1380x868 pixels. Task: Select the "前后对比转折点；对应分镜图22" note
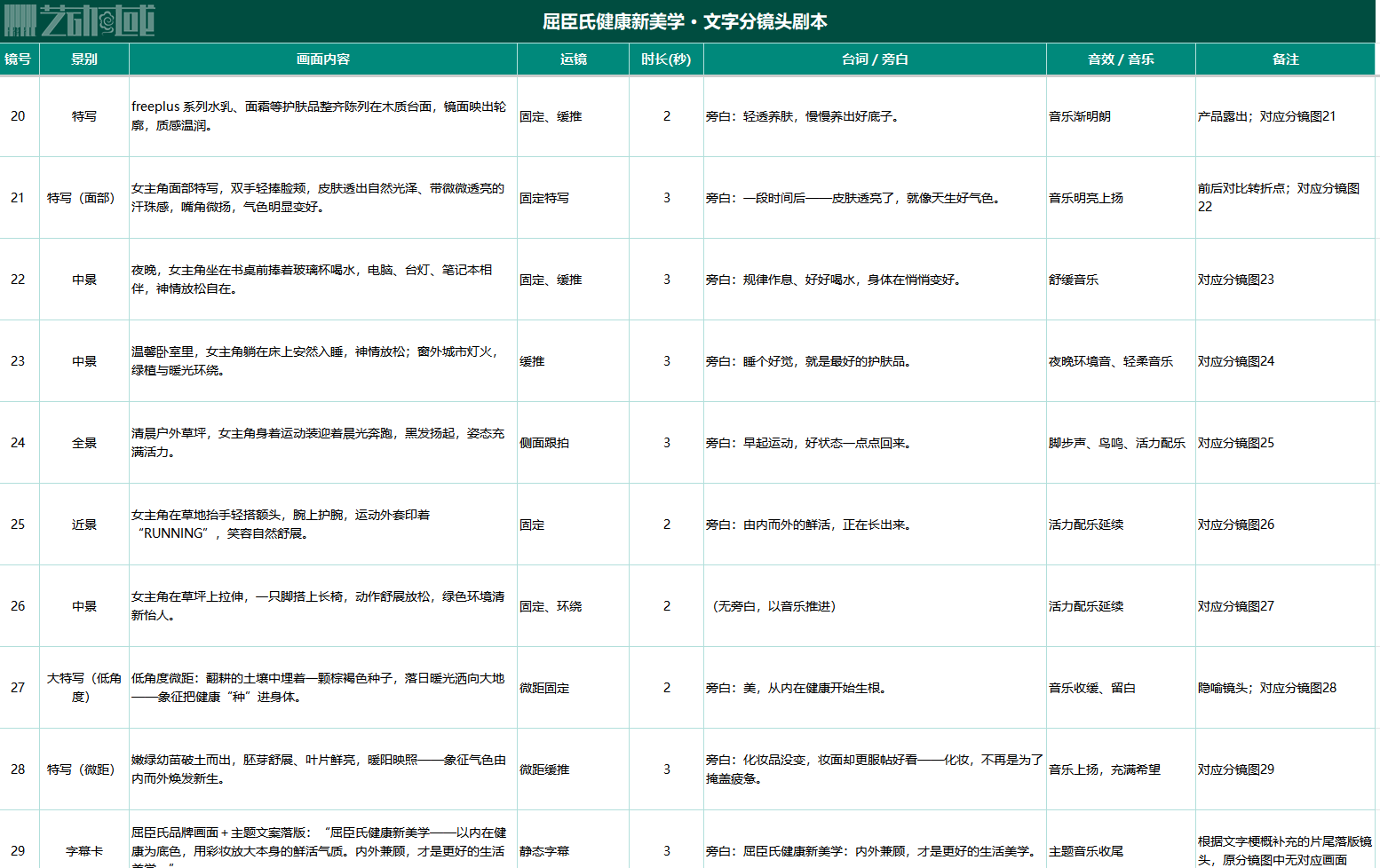[1286, 198]
